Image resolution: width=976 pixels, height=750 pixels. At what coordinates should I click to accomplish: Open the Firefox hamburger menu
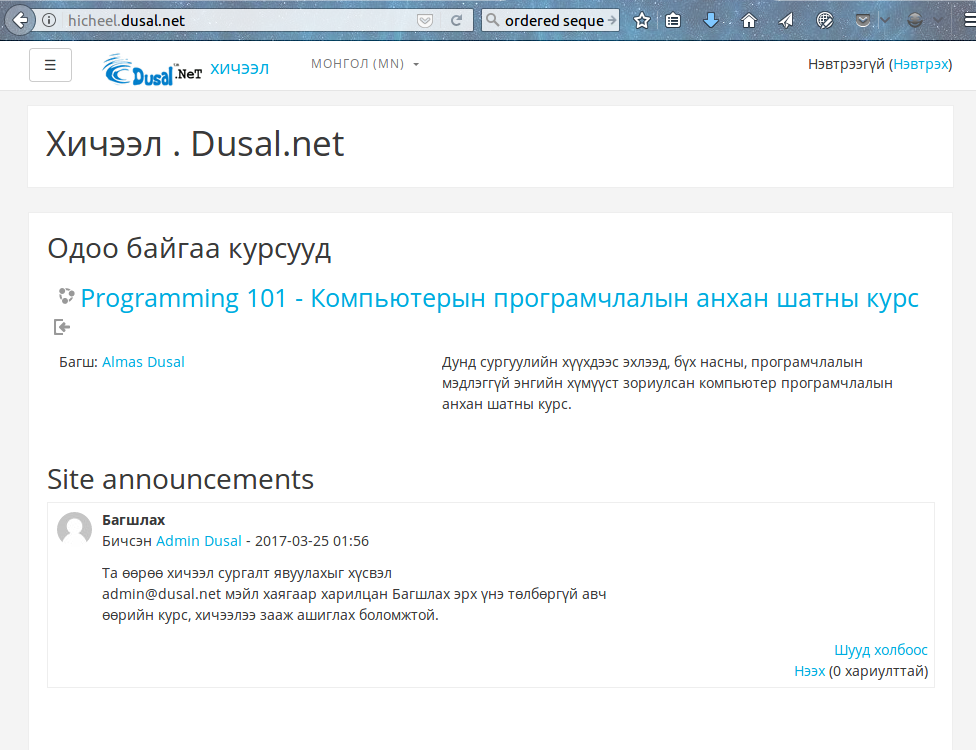(969, 21)
